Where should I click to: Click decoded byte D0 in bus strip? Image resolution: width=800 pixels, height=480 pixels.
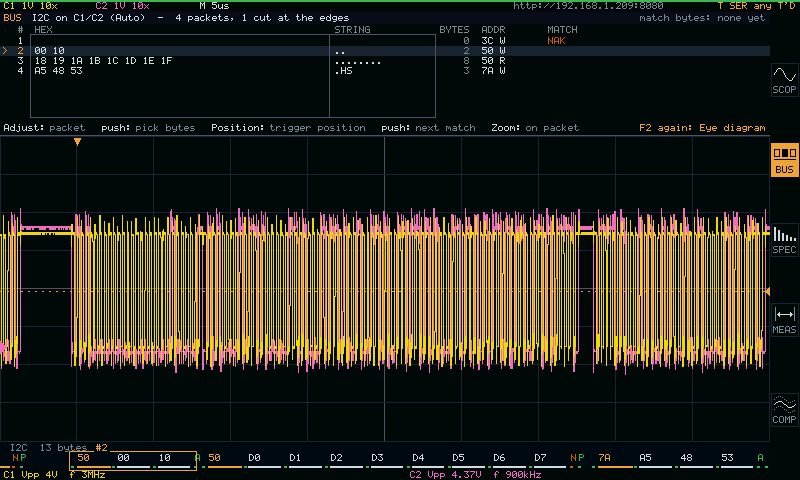254,458
